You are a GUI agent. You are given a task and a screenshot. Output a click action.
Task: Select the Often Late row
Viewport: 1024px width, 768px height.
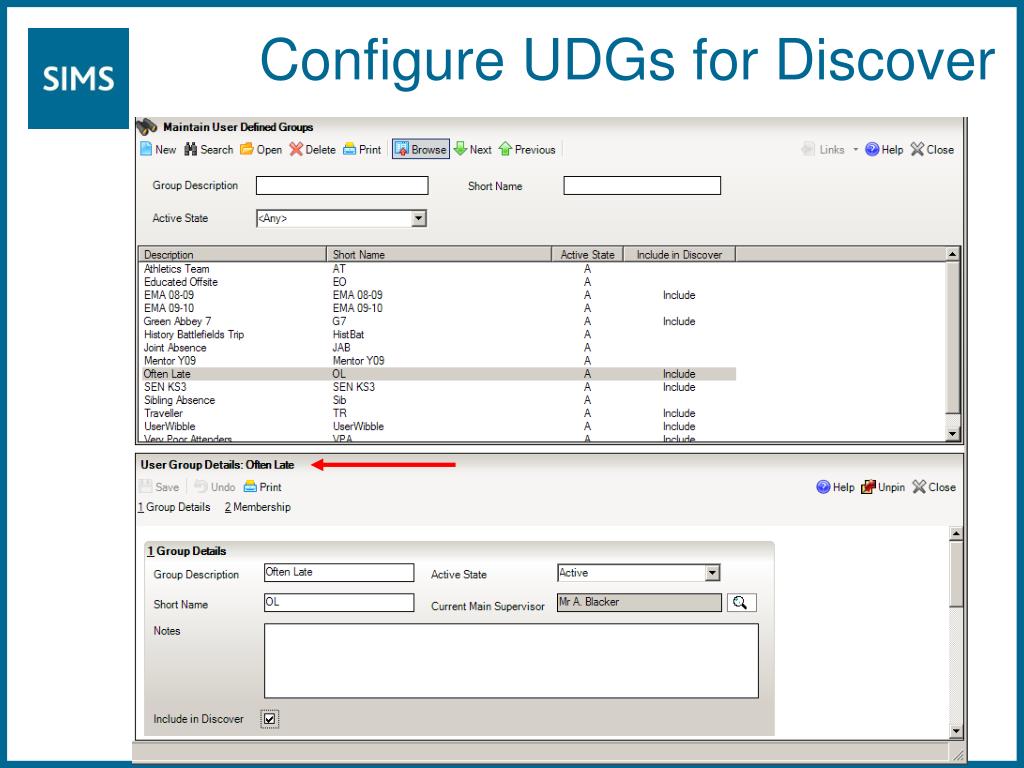438,374
